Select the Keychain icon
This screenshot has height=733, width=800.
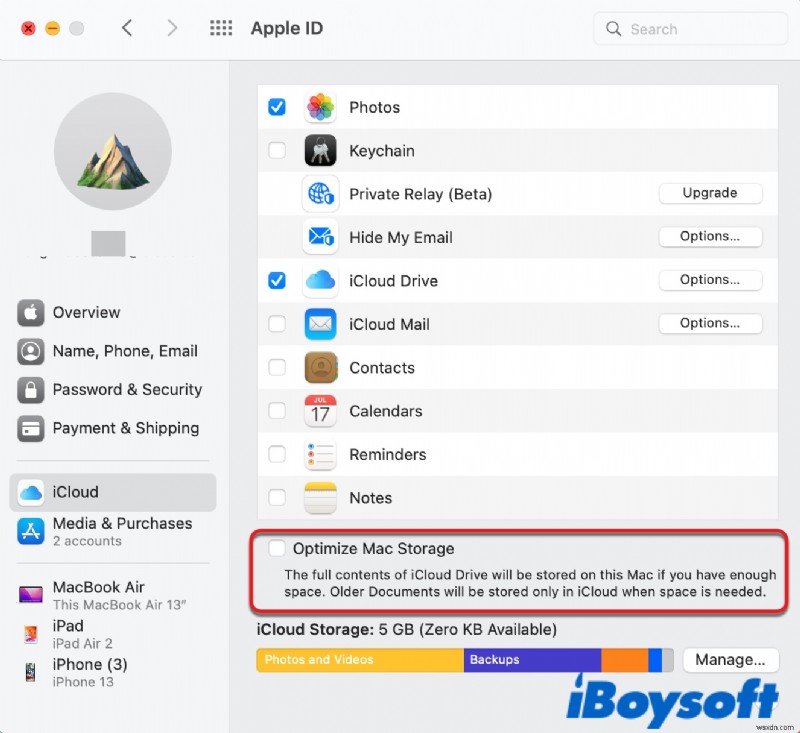click(x=320, y=150)
